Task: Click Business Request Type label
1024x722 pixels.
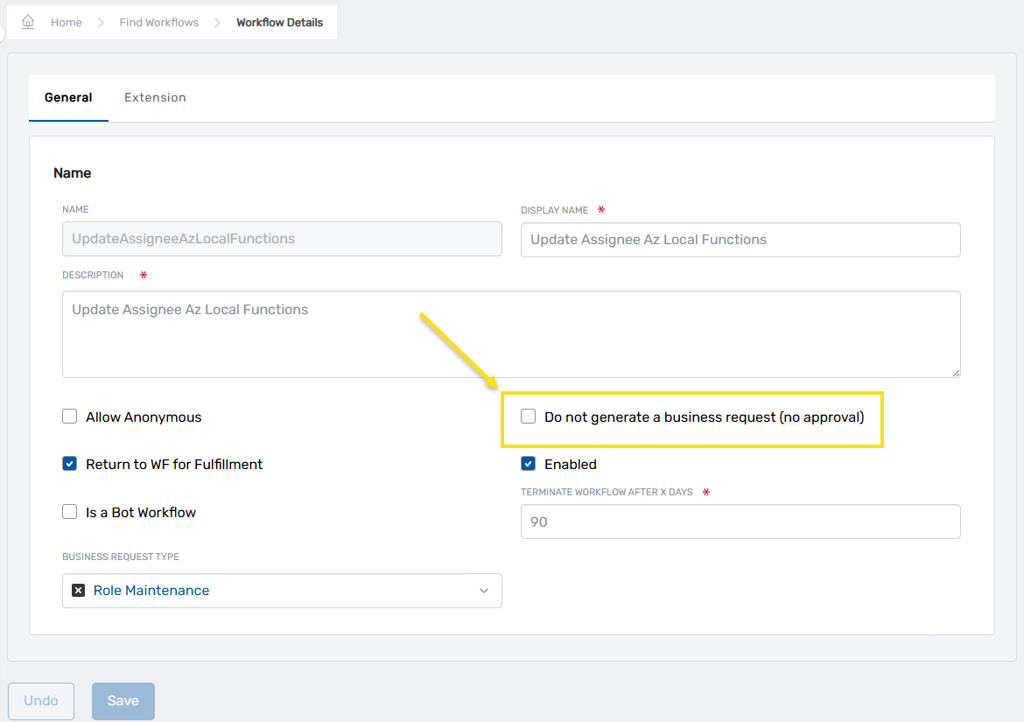Action: [121, 557]
